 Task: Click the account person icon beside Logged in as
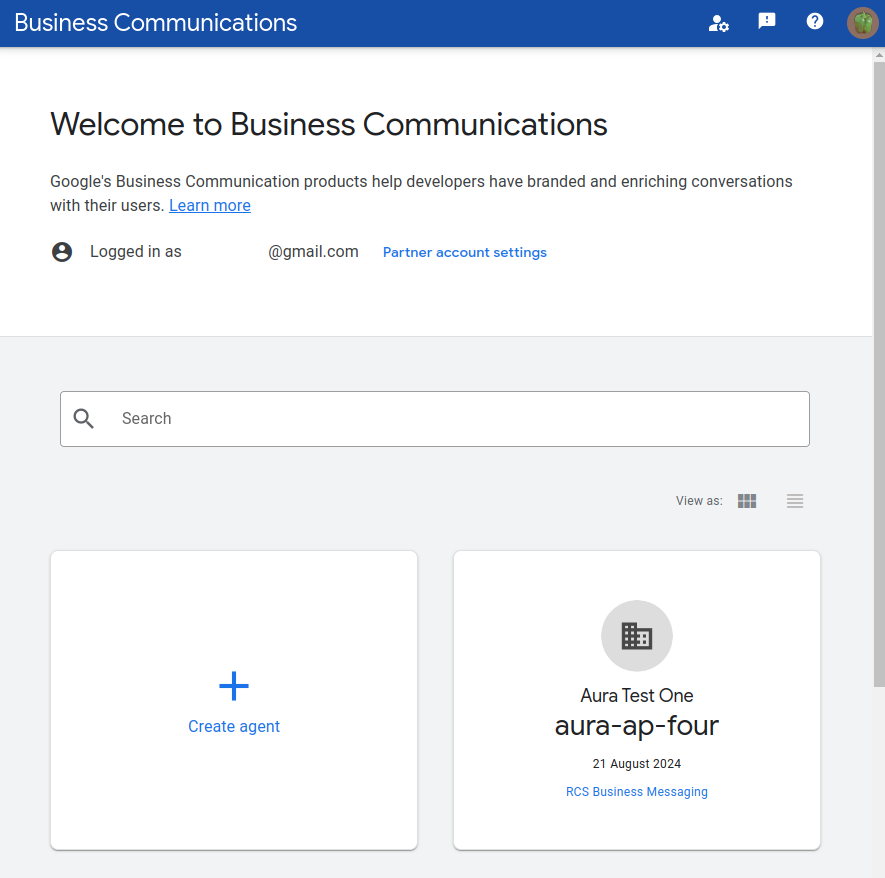[x=62, y=252]
